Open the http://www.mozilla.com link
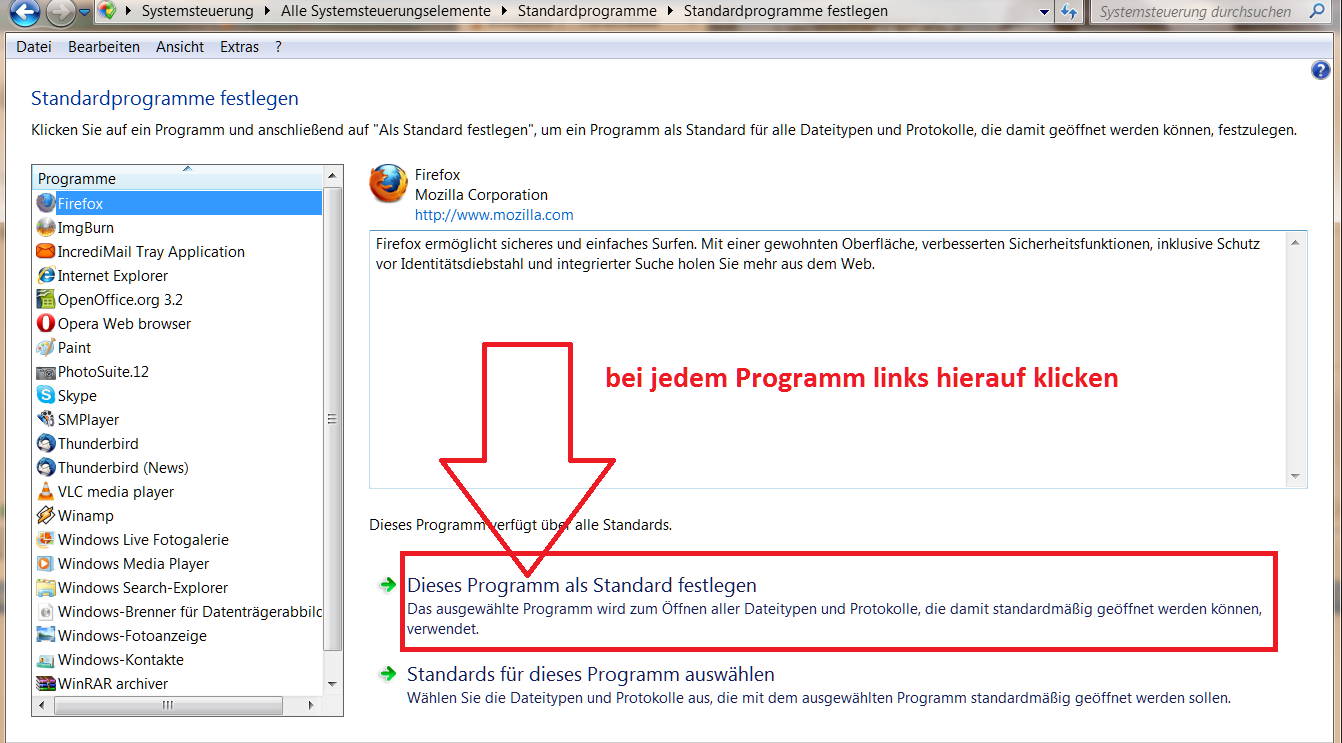The image size is (1342, 743). point(494,215)
